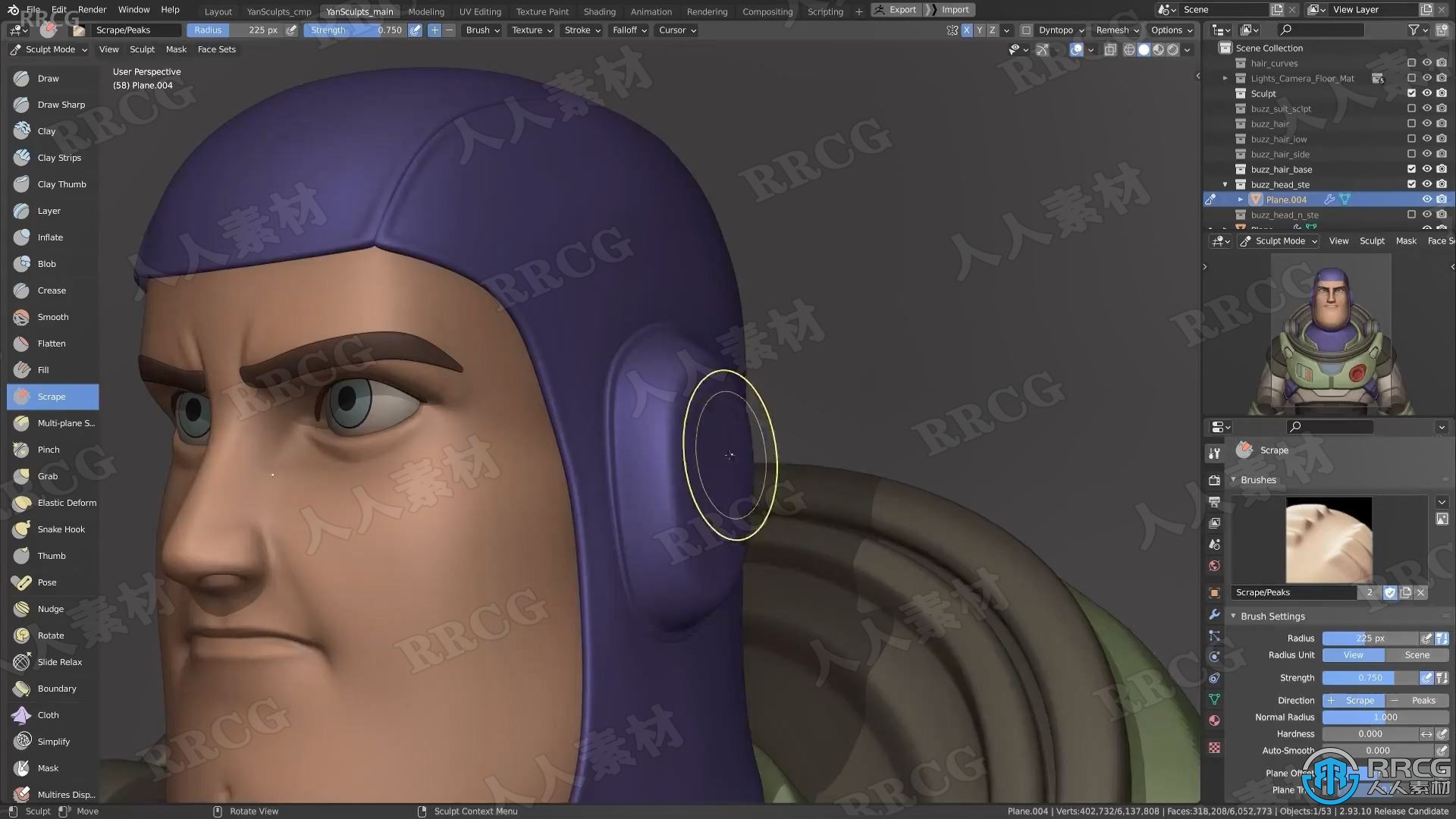Screen dimensions: 1456x819
Task: Select the Mask brush
Action: 52,768
